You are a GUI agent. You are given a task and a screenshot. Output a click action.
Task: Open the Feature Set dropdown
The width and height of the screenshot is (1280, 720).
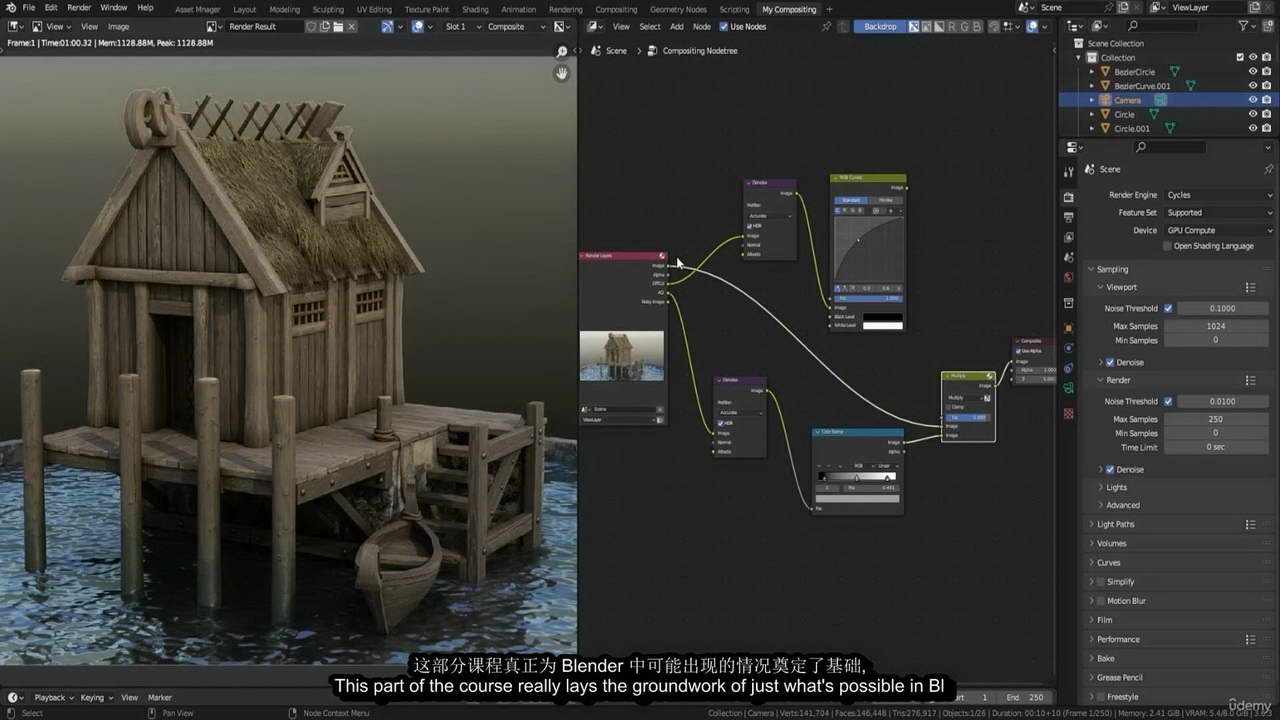[x=1219, y=212]
